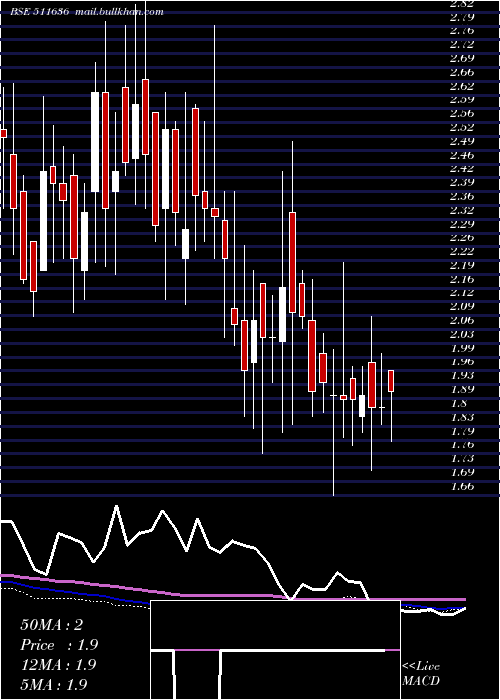The image size is (500, 700).
Task: Click the 2.66 price axis label
Action: [x=462, y=72]
